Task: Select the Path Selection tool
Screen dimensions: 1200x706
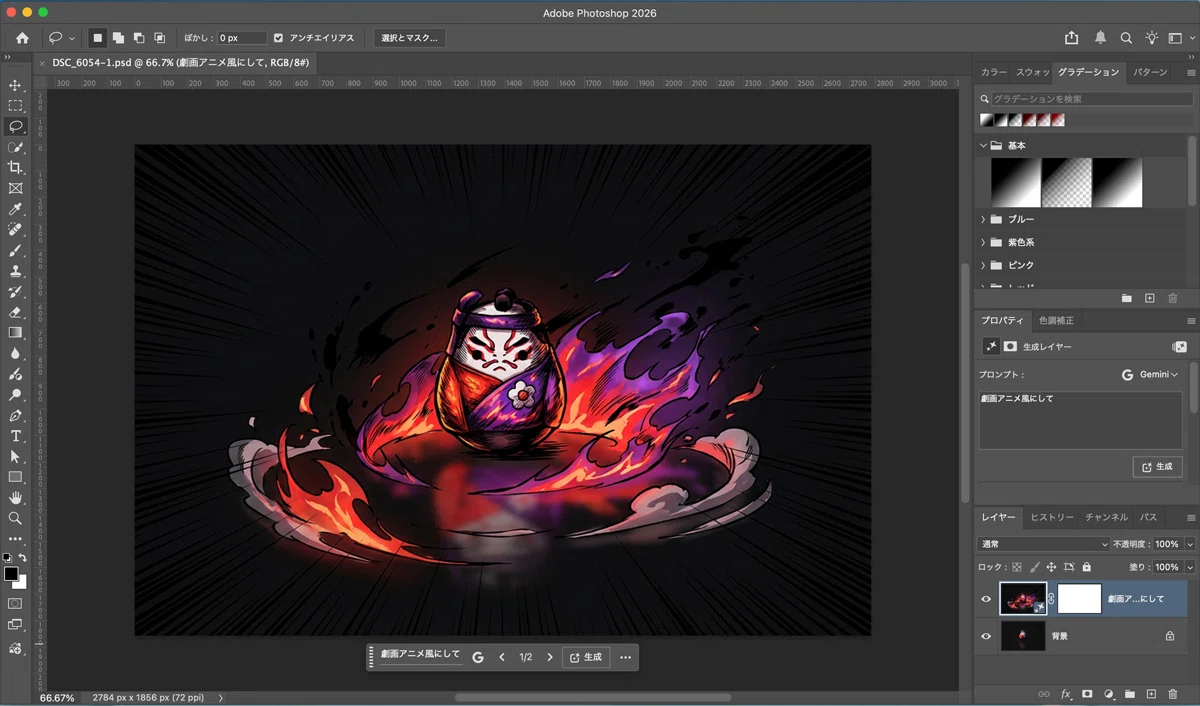Action: (x=15, y=456)
